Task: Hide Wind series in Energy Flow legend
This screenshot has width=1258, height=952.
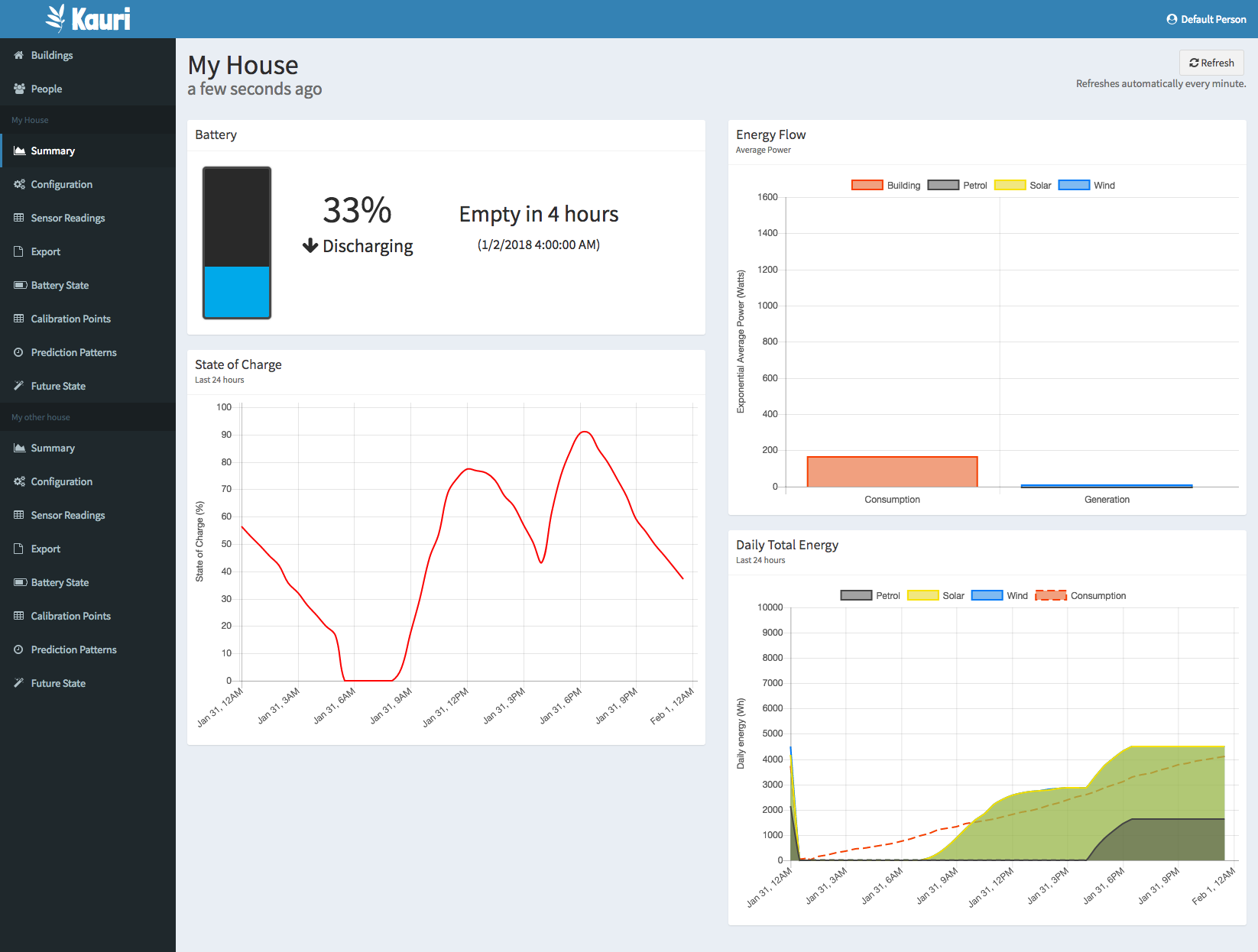Action: coord(1087,186)
